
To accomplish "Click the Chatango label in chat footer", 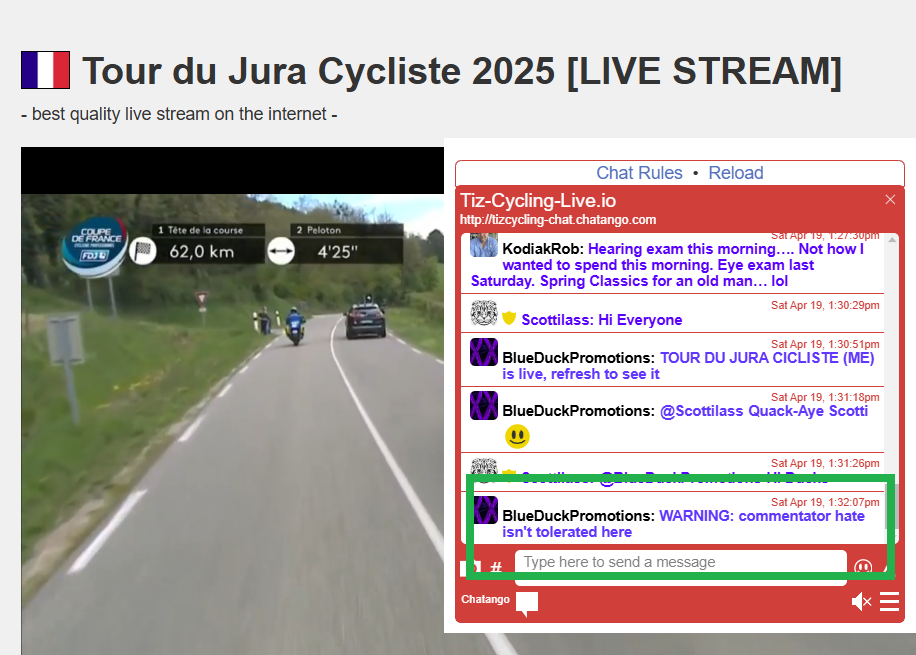I will click(485, 599).
